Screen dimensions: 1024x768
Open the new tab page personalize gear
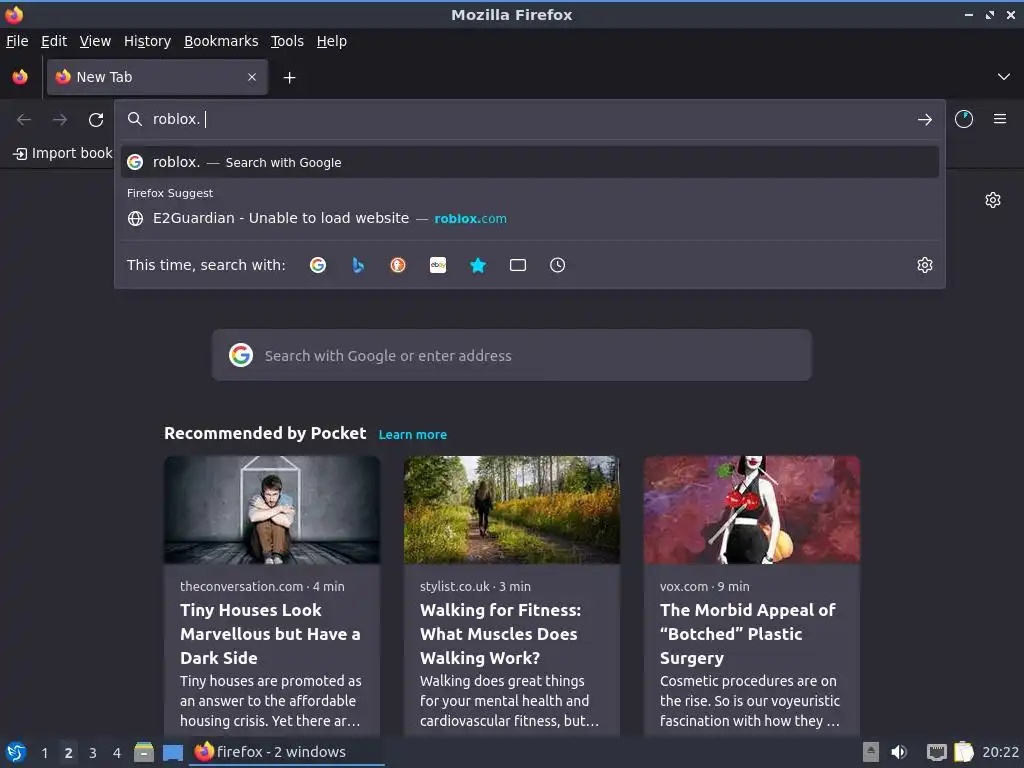click(993, 200)
